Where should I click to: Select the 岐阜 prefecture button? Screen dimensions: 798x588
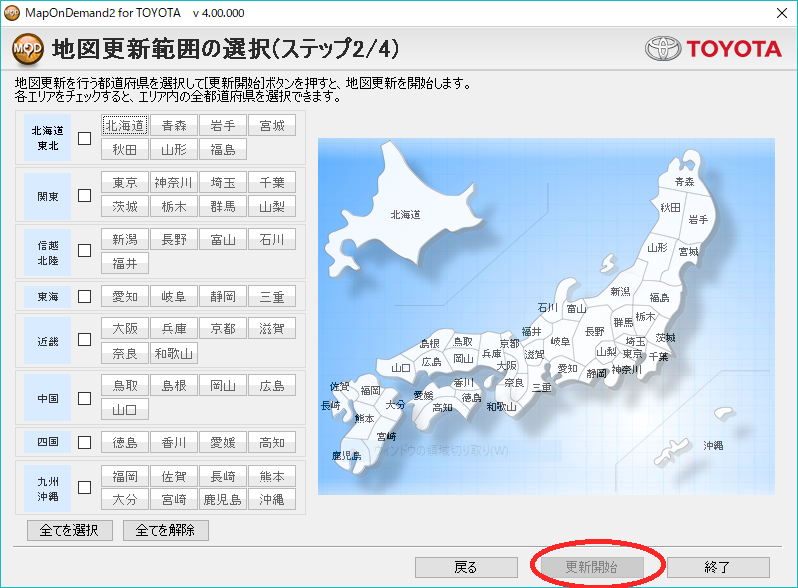(x=174, y=296)
